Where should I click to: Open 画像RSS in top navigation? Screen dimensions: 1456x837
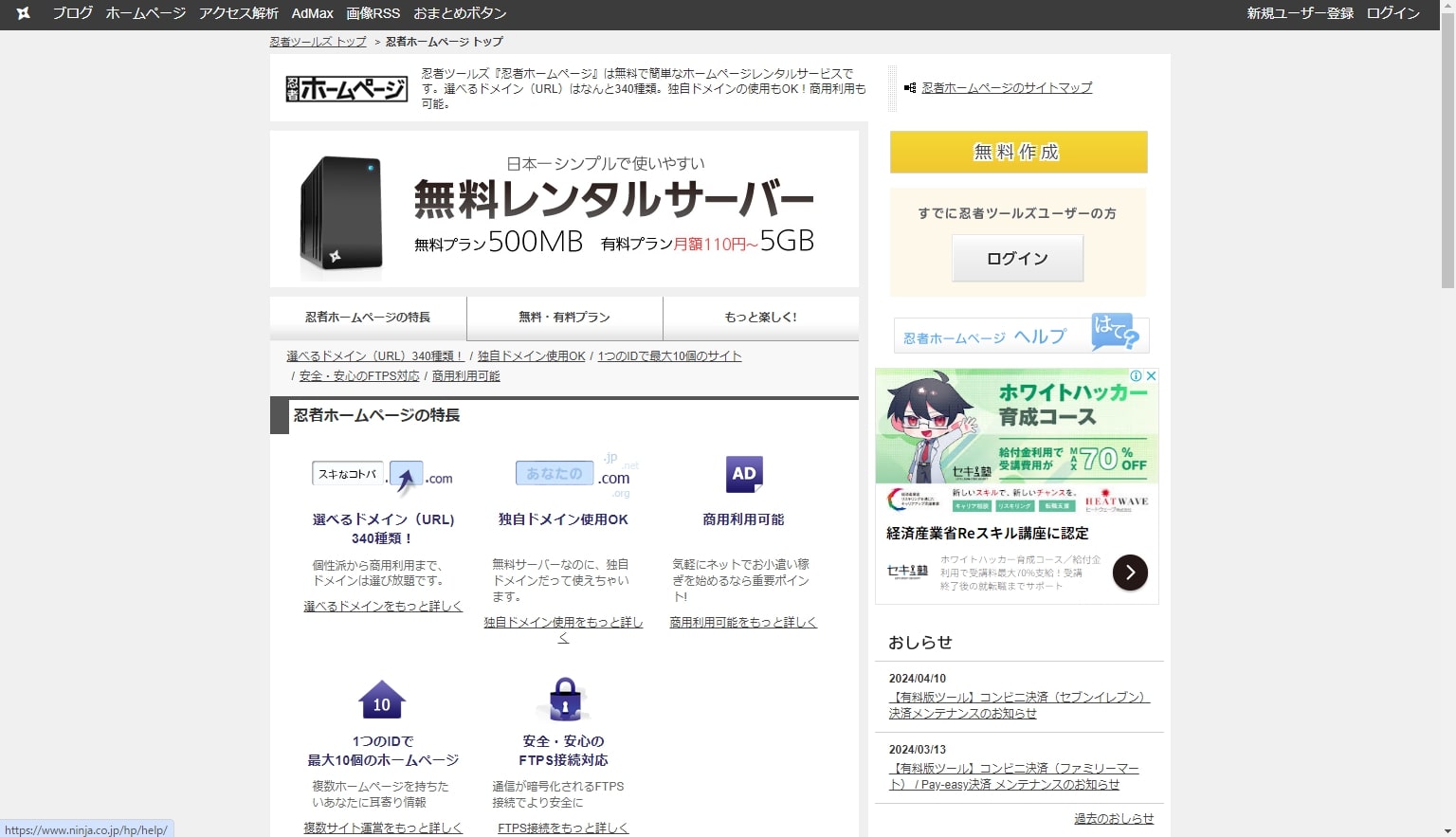point(373,13)
